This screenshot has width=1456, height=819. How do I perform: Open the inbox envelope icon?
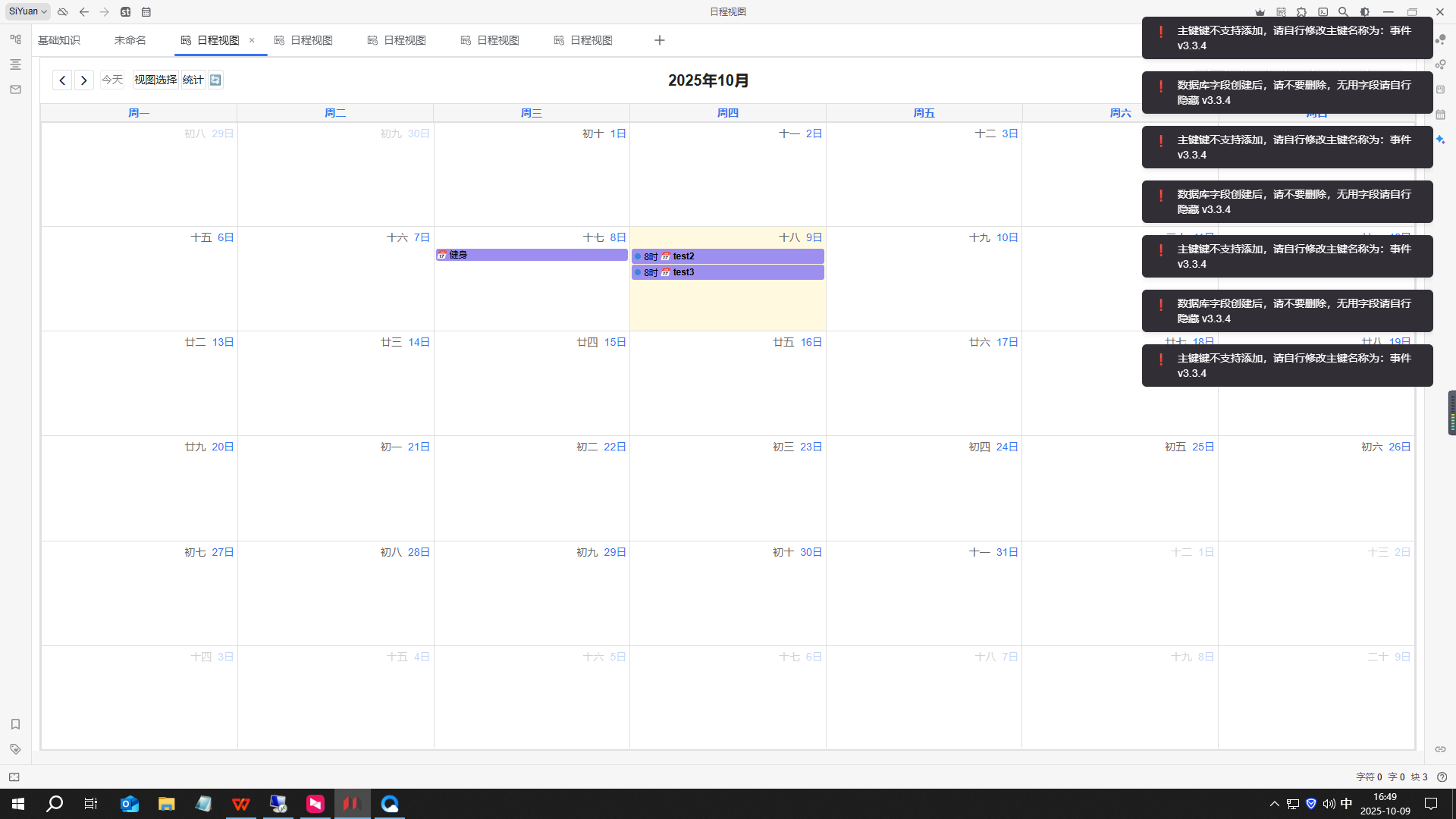(x=15, y=89)
